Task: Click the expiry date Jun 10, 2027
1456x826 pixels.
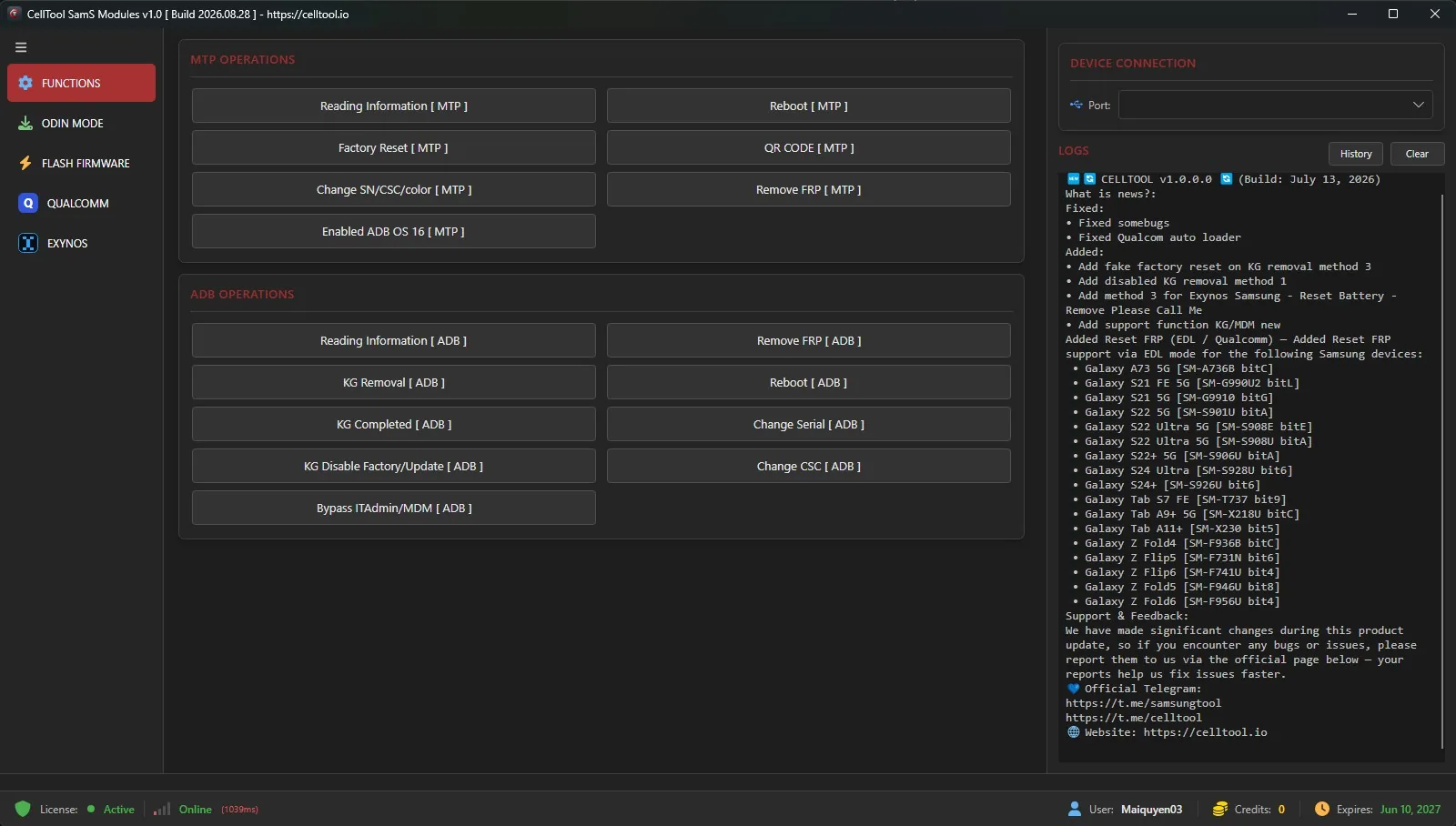Action: click(x=1410, y=810)
